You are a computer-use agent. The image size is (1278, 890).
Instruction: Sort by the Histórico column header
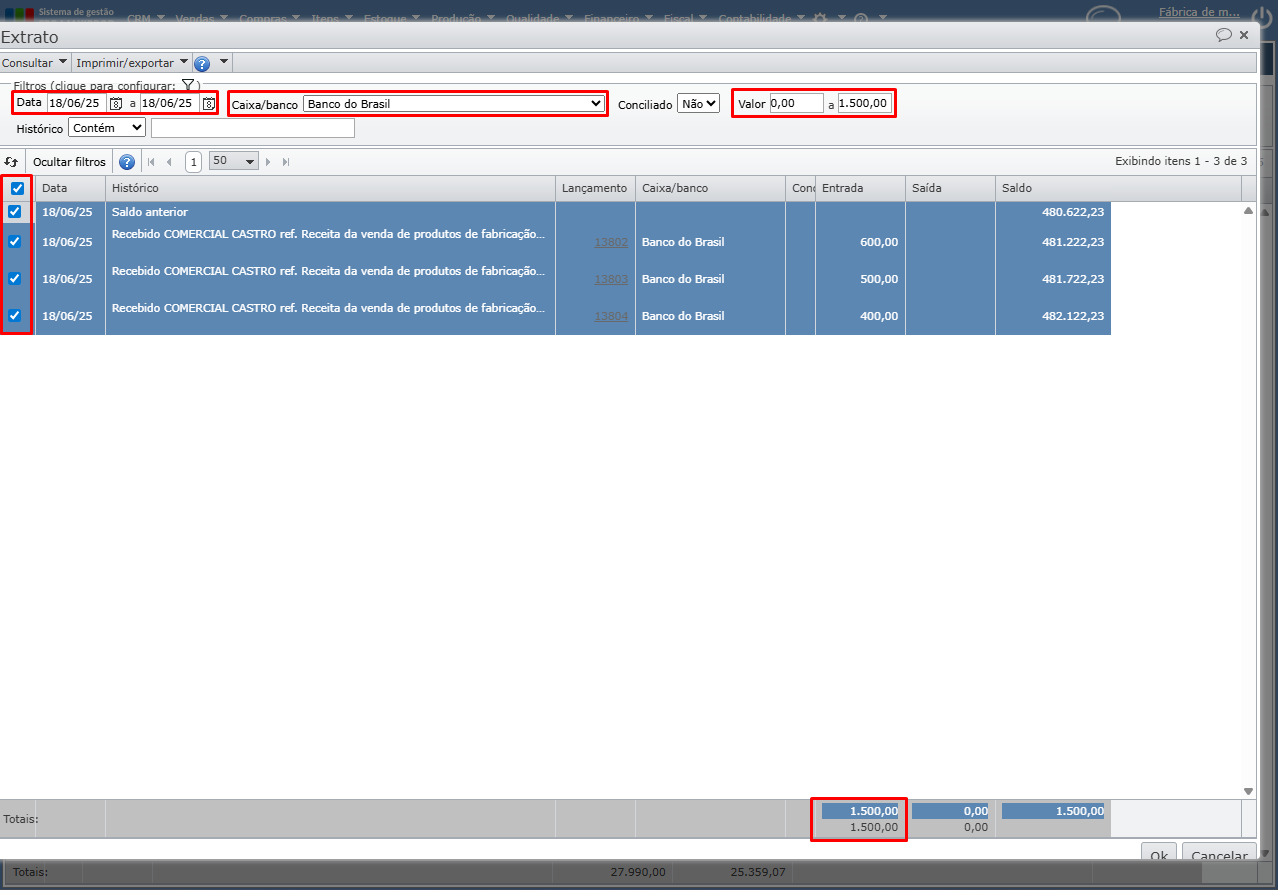tap(330, 188)
